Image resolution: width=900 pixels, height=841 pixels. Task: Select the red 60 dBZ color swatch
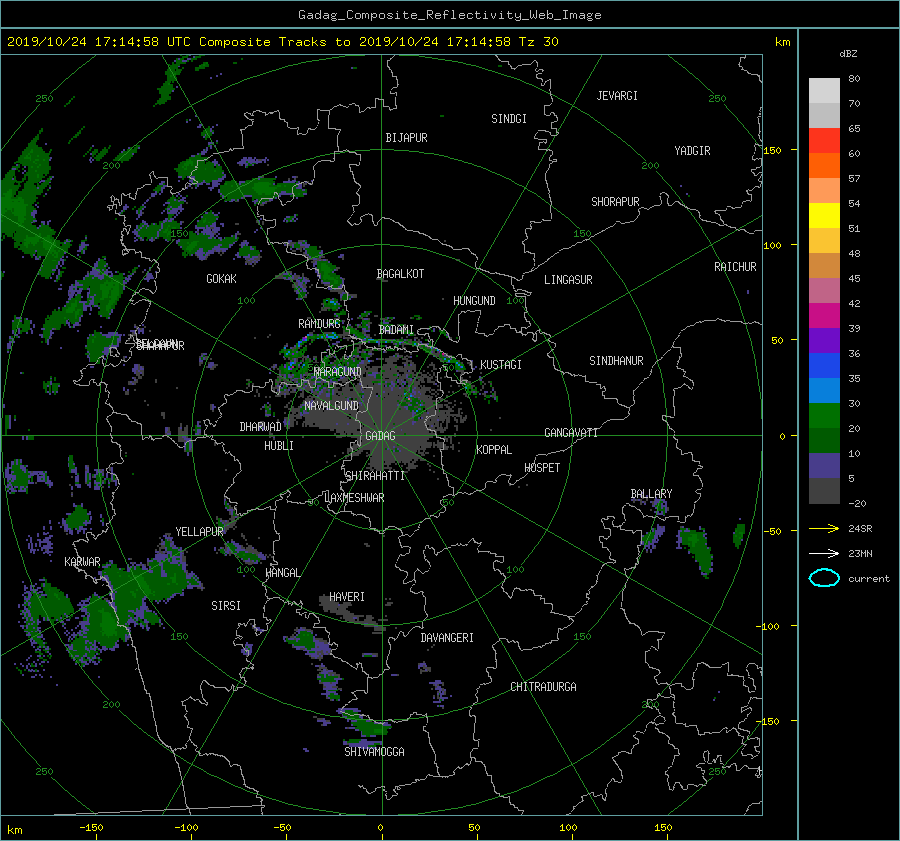click(x=824, y=140)
